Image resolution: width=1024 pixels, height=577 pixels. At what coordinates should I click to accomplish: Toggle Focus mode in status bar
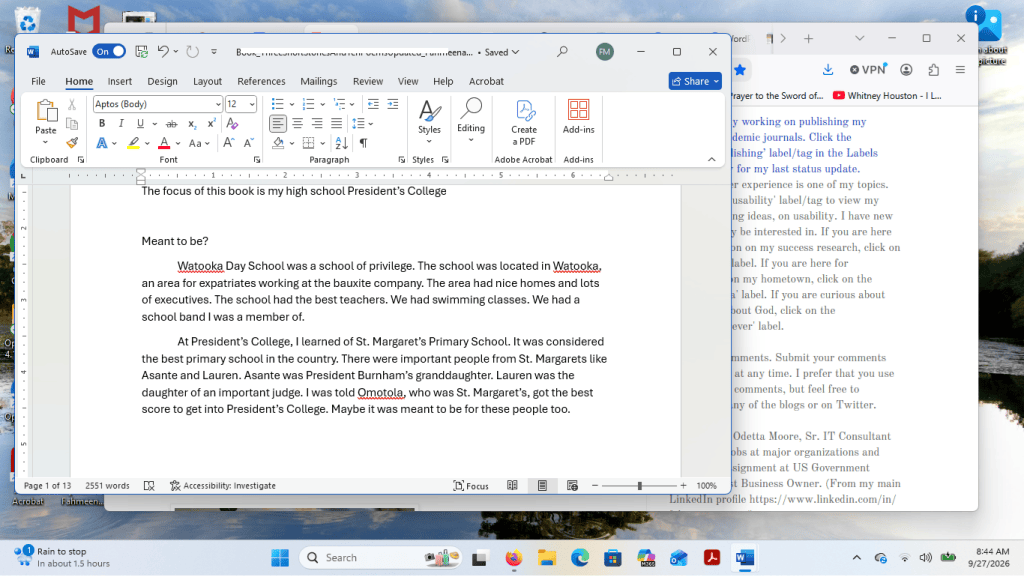tap(471, 486)
